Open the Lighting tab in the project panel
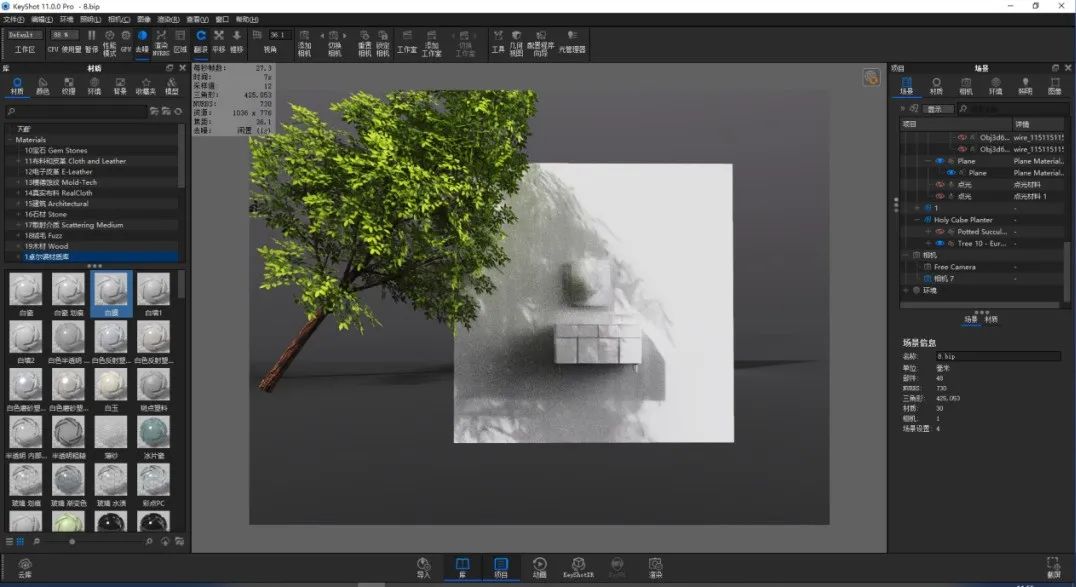1076x587 pixels. [1025, 86]
